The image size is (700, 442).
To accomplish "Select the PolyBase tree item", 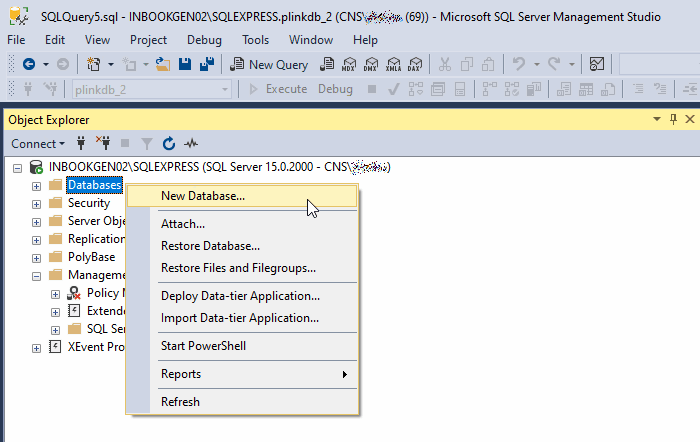I will (x=92, y=257).
